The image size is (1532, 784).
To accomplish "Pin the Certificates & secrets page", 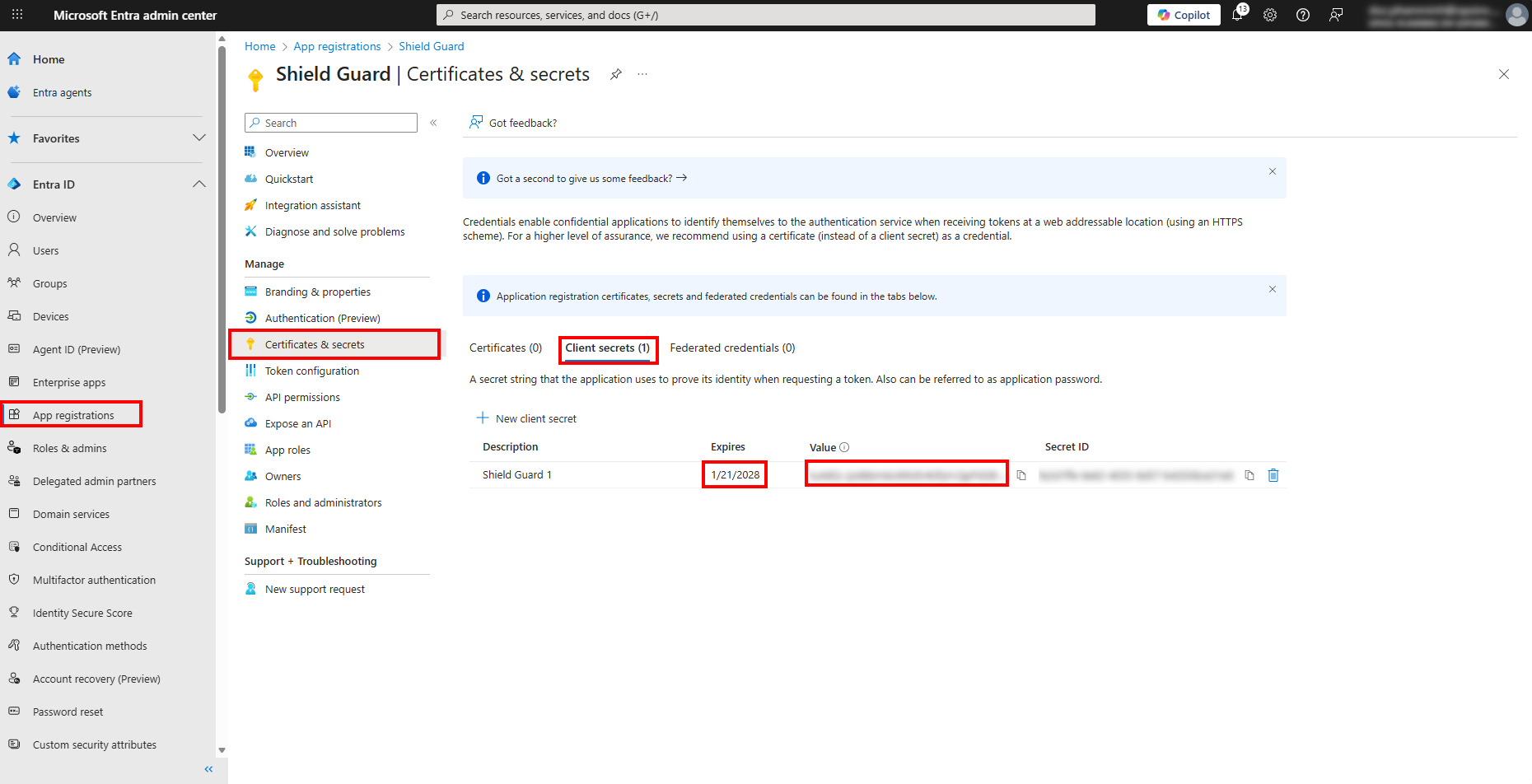I will tap(615, 74).
